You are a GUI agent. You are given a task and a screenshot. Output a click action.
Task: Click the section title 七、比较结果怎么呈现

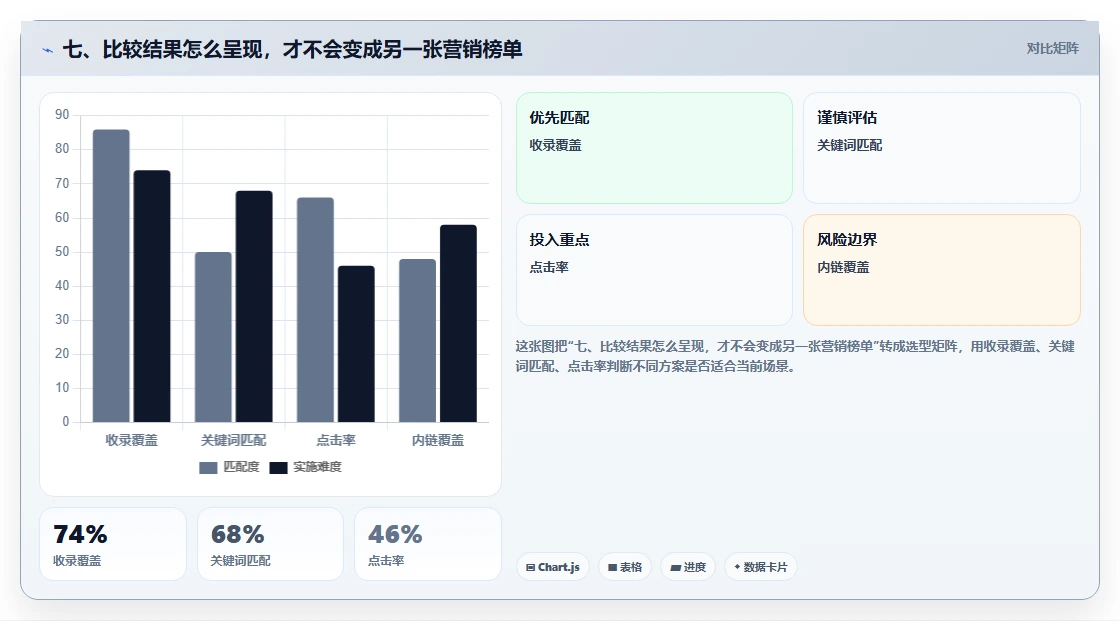coord(292,49)
